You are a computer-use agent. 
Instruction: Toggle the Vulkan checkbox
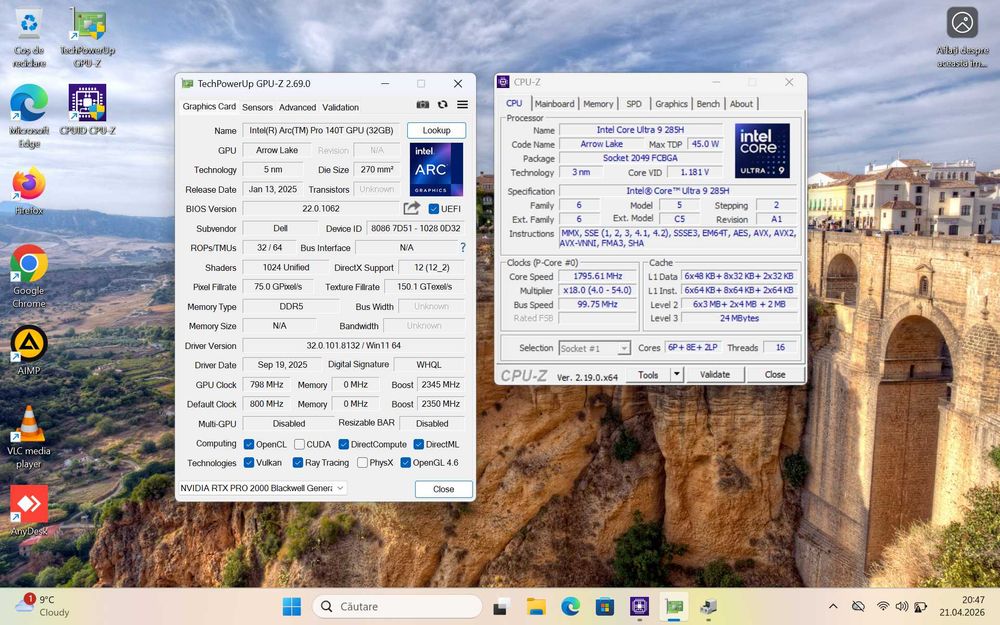pyautogui.click(x=249, y=462)
